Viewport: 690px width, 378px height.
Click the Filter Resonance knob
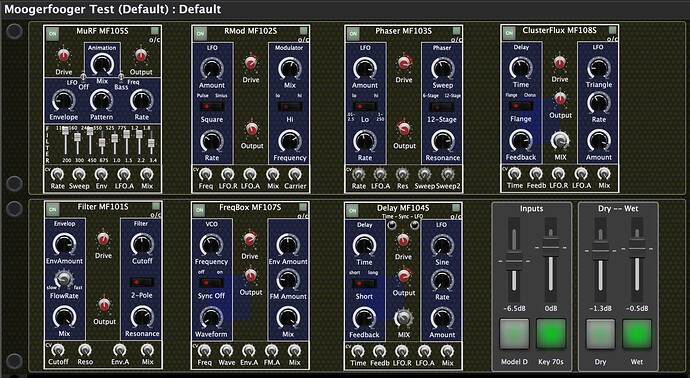point(142,317)
